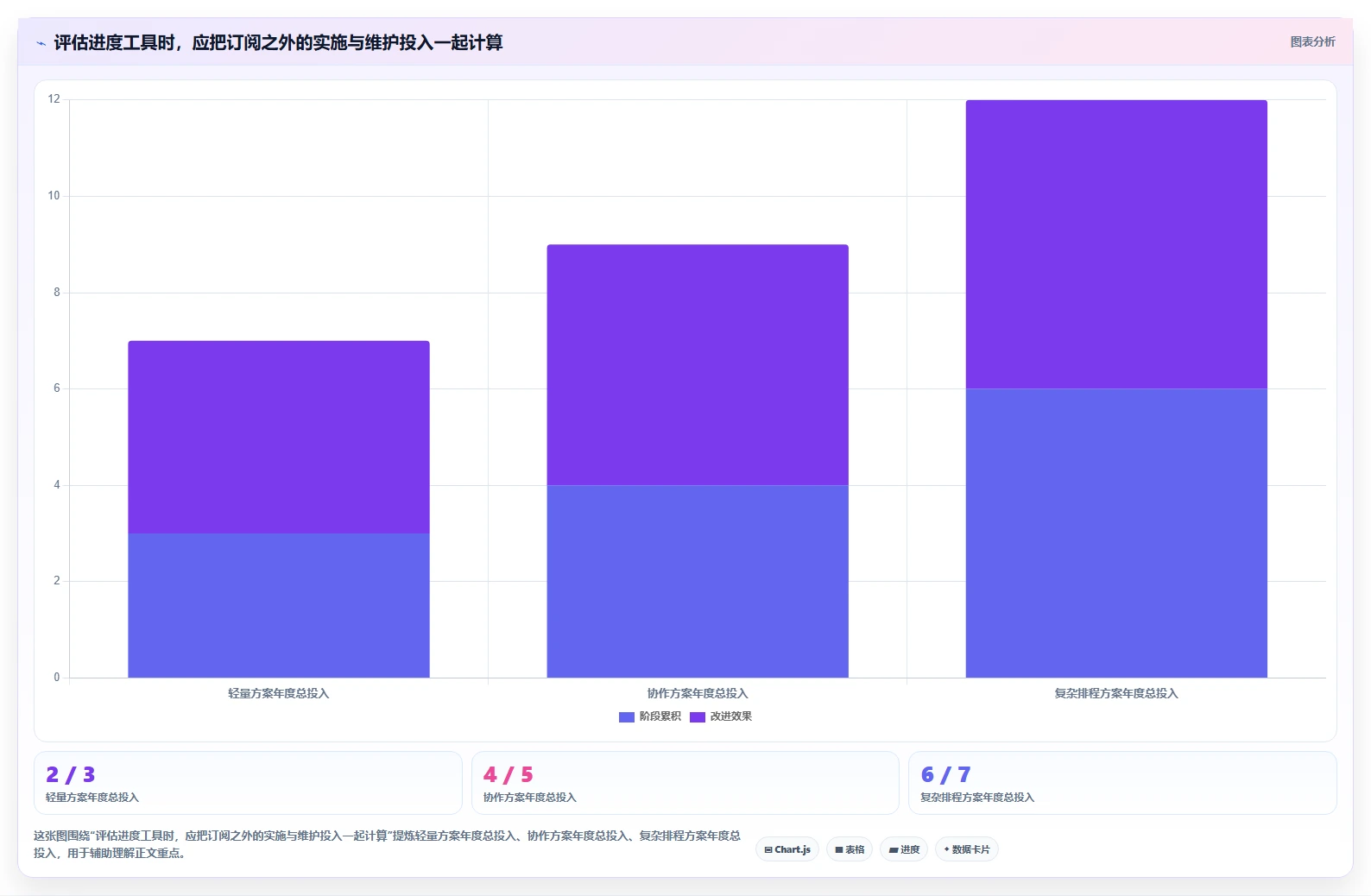The width and height of the screenshot is (1371, 896).
Task: Click the 2 / 3 value text
Action: pos(71,774)
